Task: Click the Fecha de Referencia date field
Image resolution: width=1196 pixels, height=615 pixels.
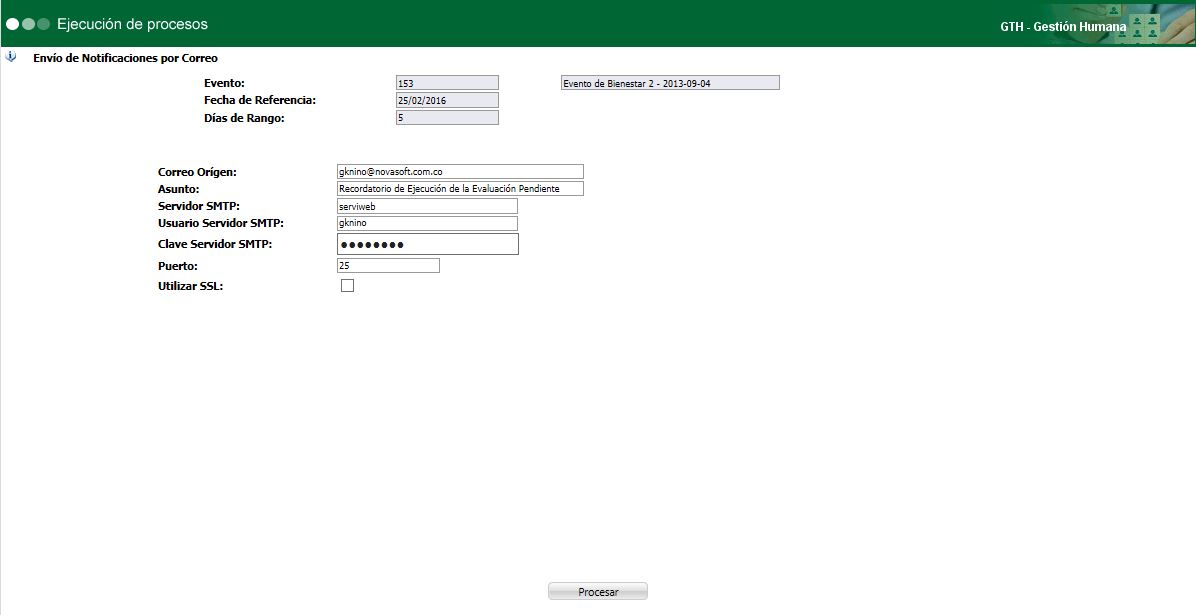Action: click(447, 100)
